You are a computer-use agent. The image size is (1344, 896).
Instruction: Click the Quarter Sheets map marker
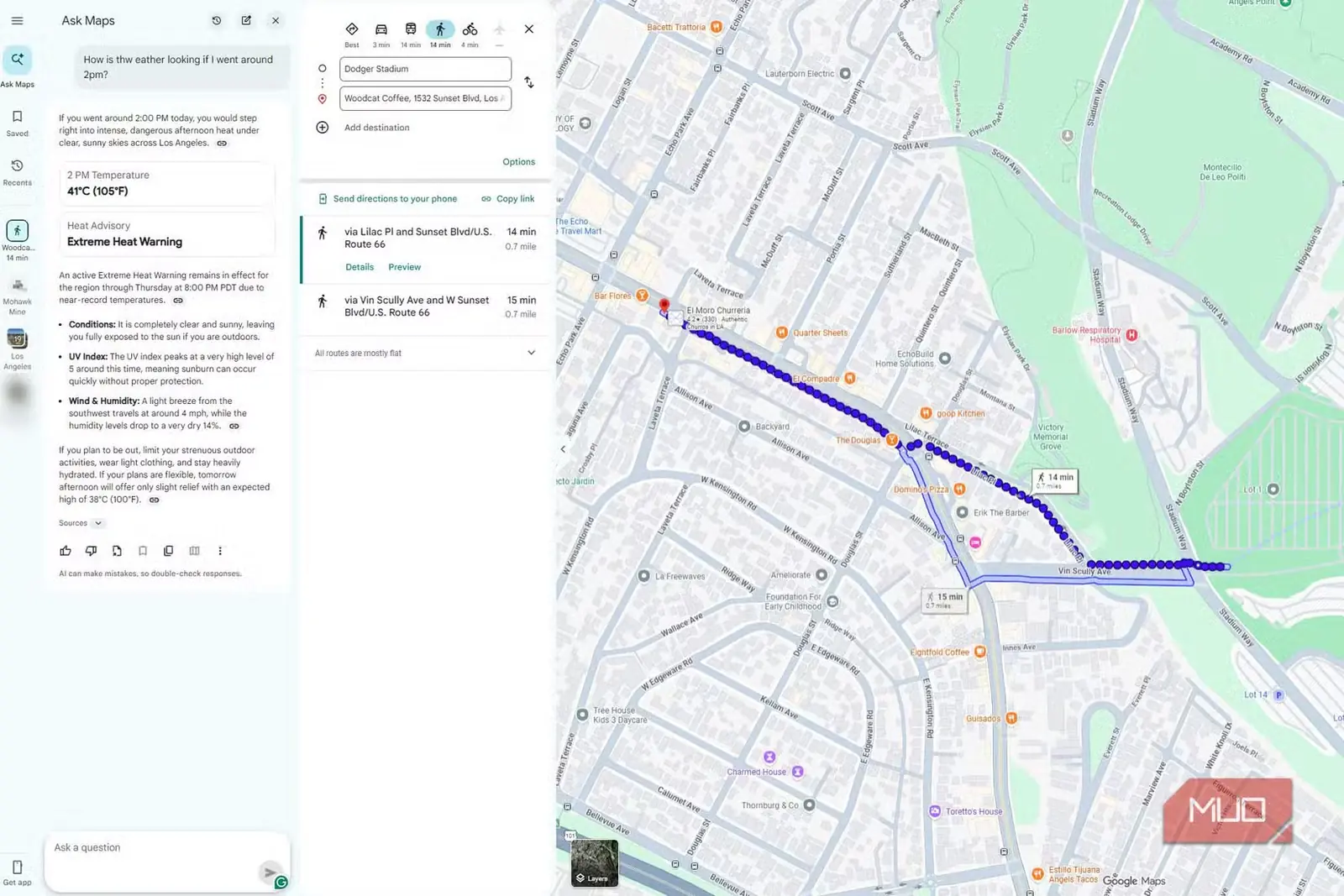782,333
